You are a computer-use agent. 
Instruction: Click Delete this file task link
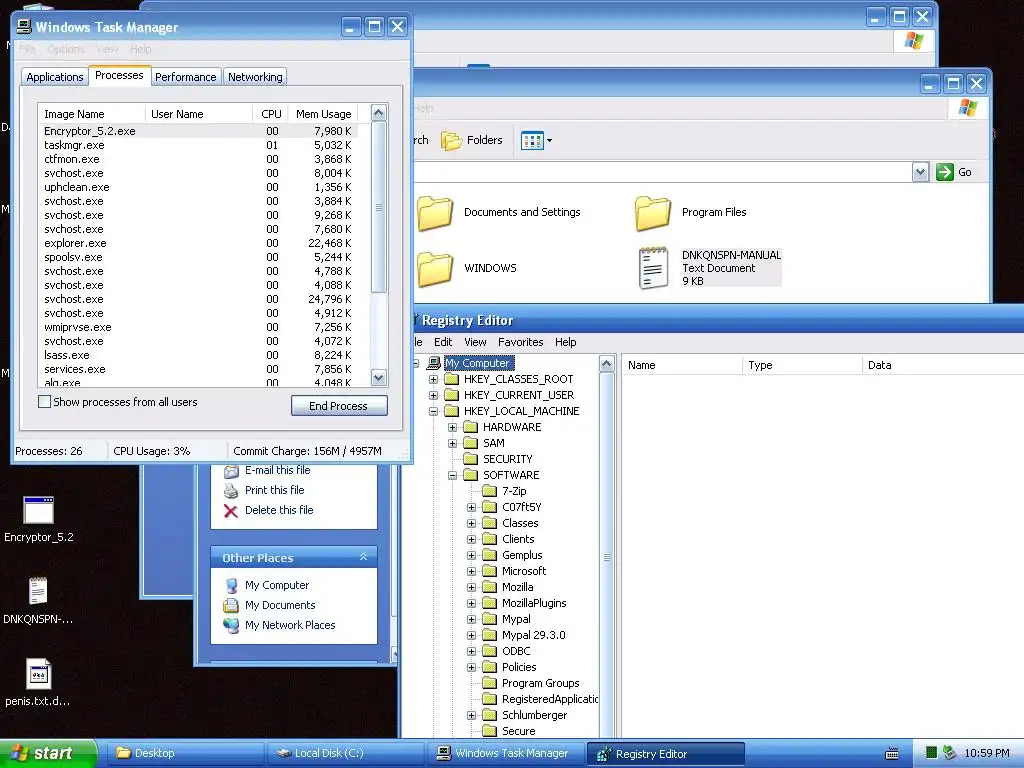[x=268, y=510]
